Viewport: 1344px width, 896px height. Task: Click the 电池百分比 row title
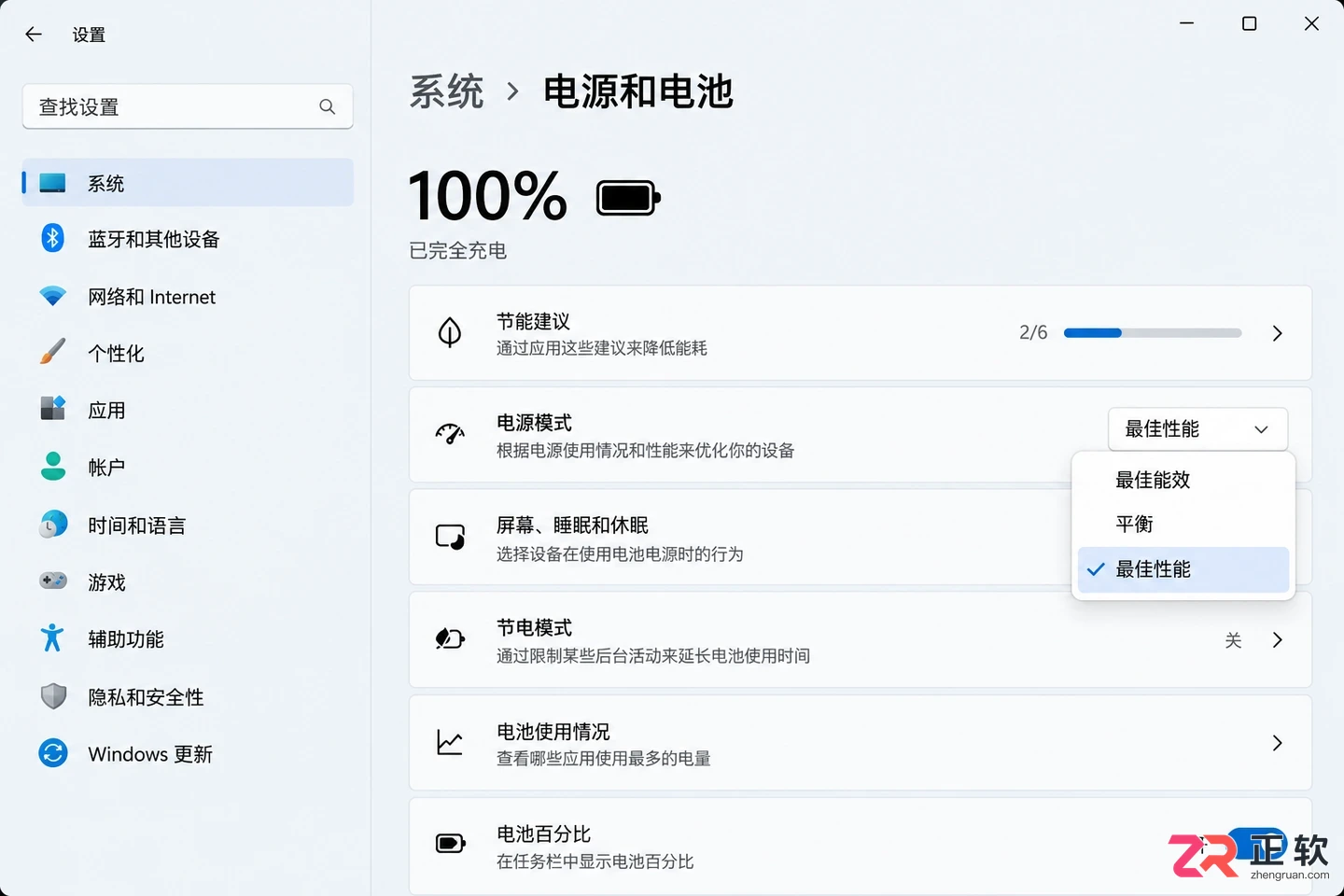pos(544,833)
